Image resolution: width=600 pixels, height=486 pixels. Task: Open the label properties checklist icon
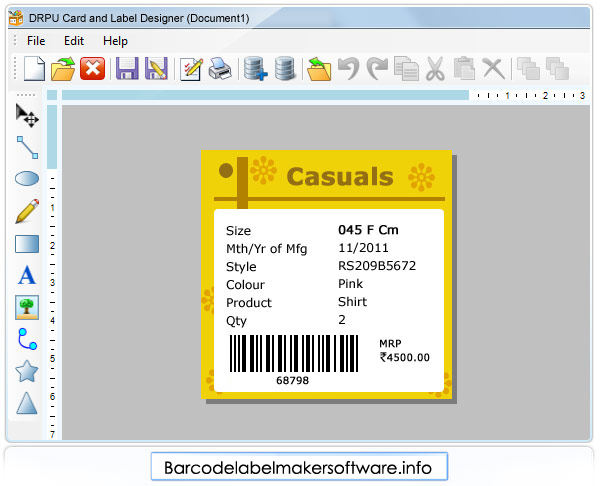pyautogui.click(x=191, y=69)
